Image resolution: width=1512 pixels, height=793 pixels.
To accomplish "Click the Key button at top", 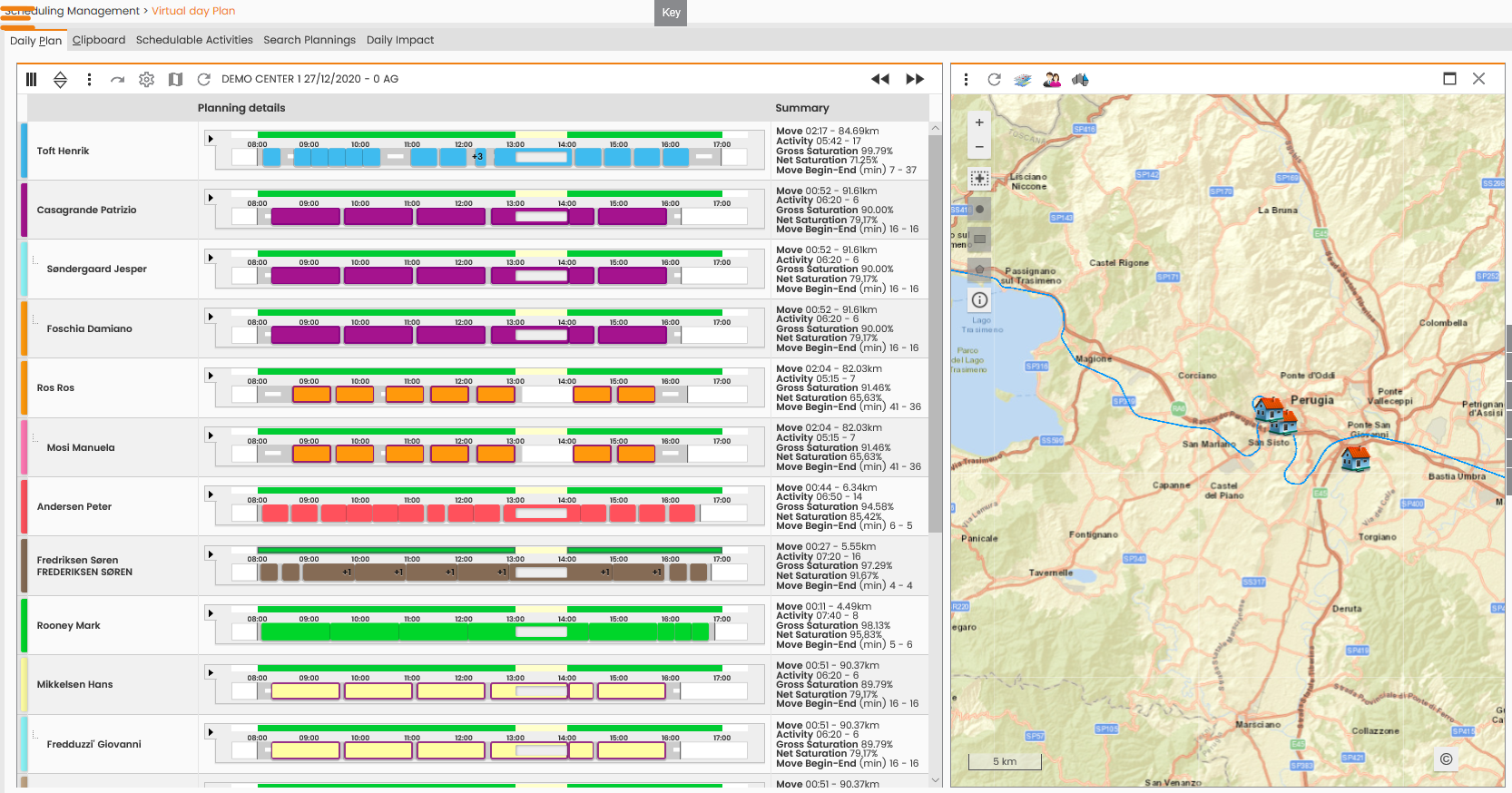I will tap(671, 13).
